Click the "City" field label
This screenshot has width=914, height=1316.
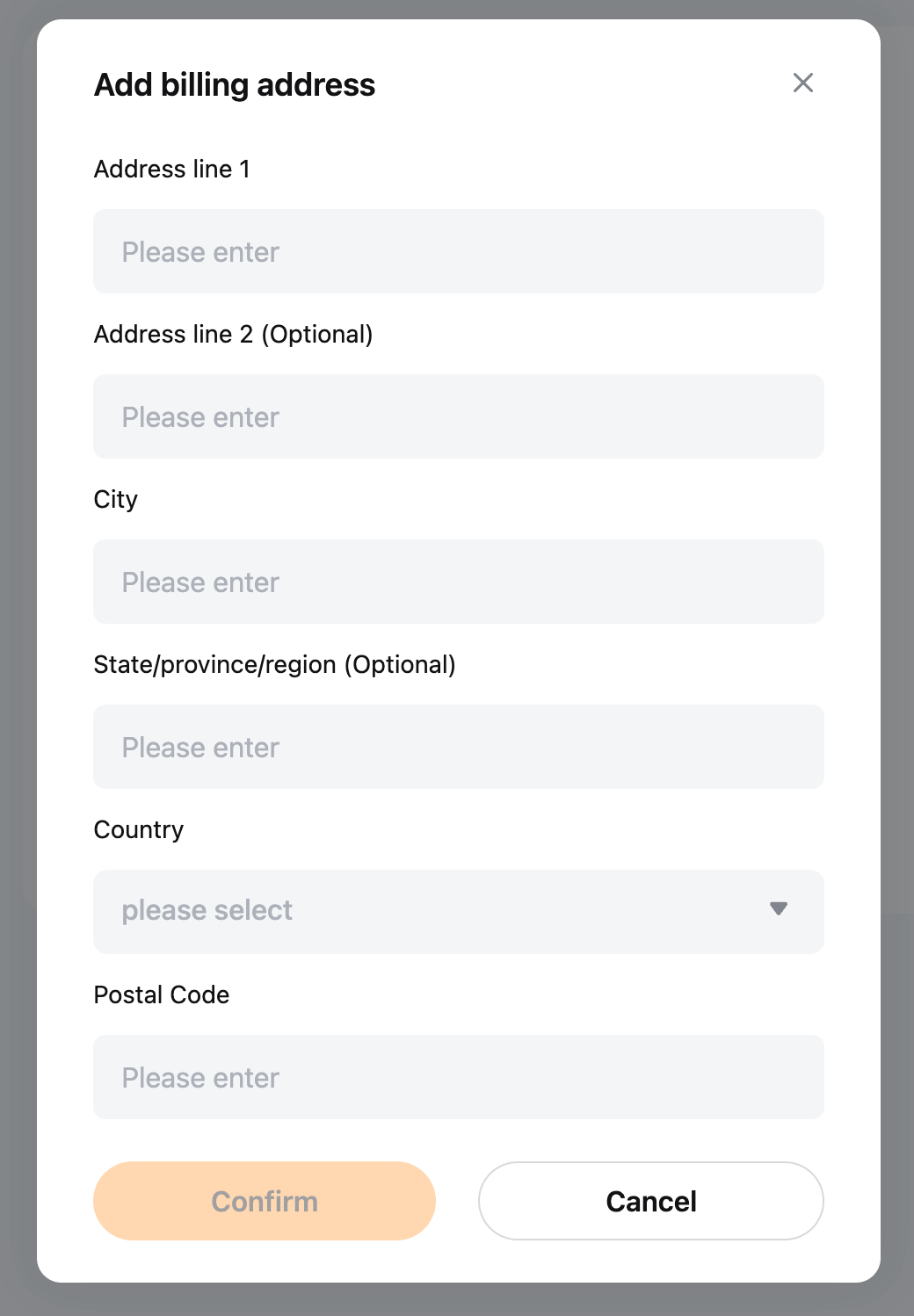[116, 499]
